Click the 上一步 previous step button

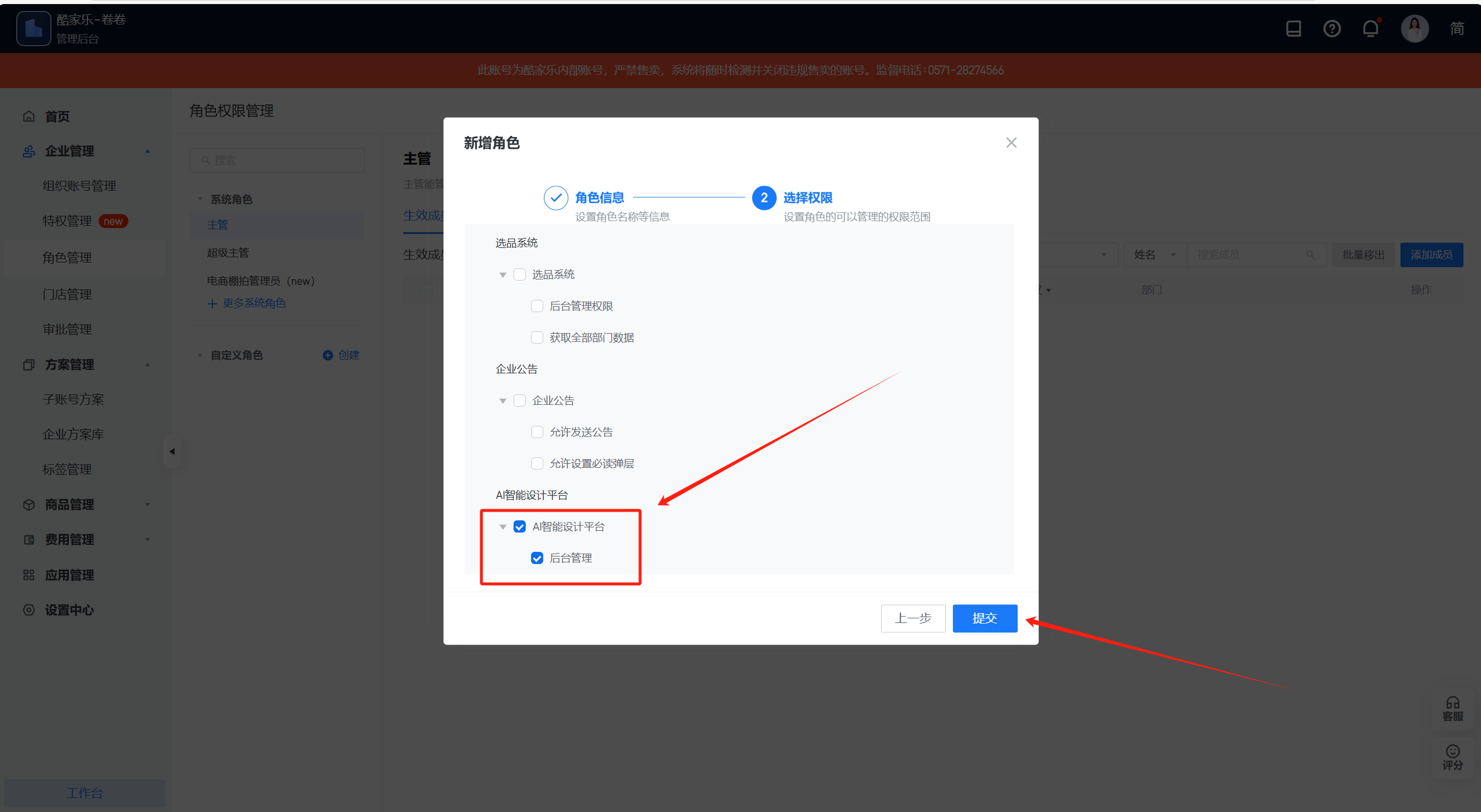tap(913, 618)
